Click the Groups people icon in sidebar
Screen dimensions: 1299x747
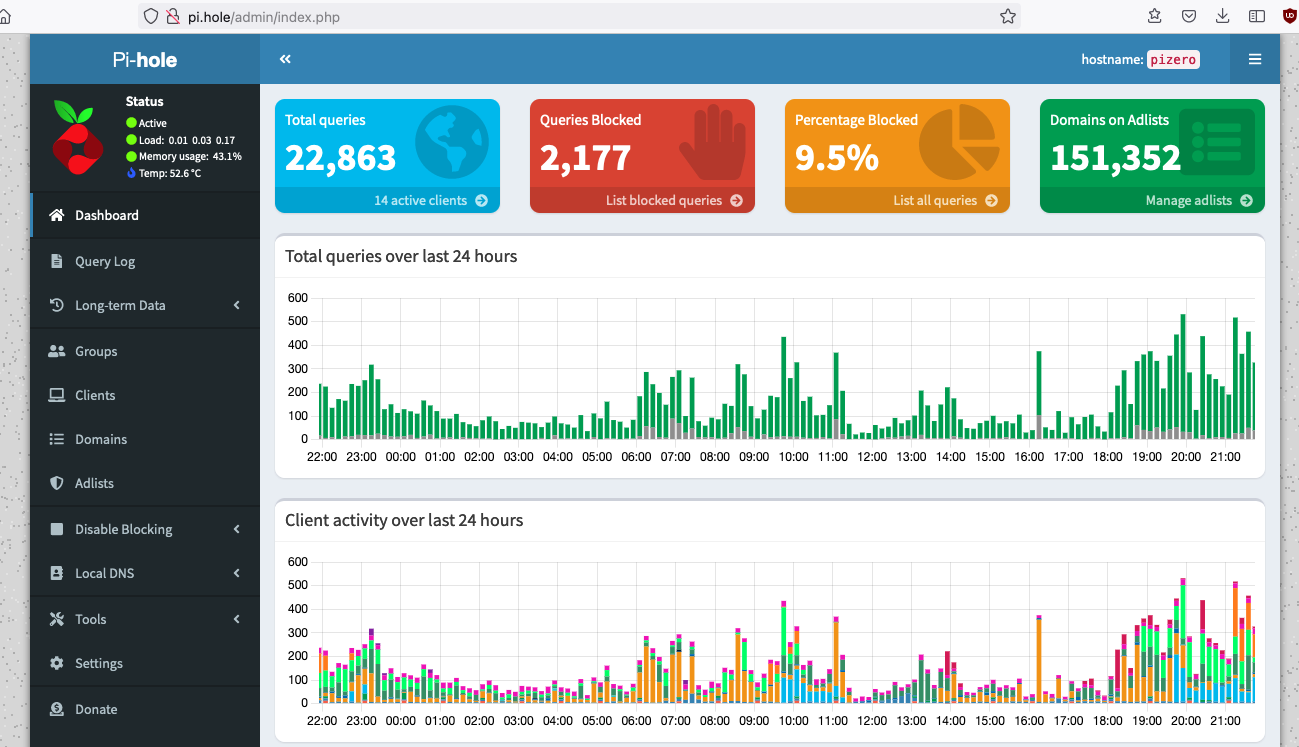click(x=56, y=351)
